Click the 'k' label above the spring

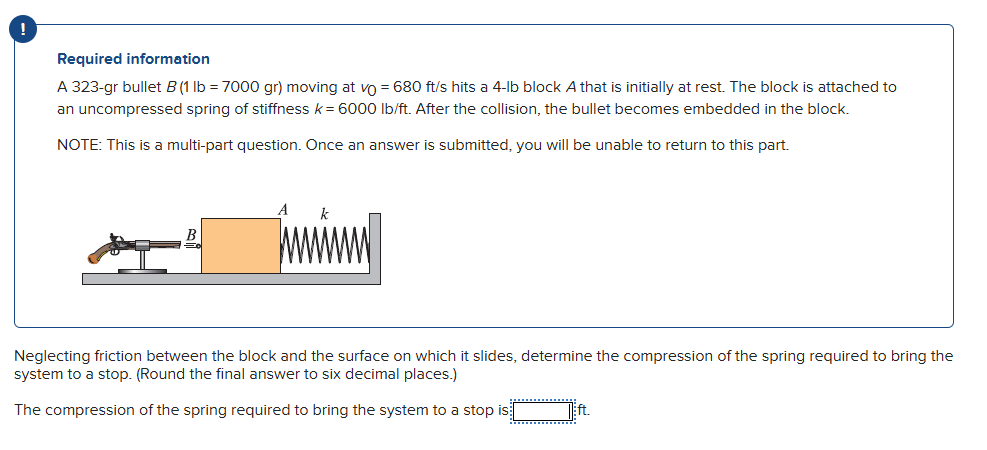(x=323, y=213)
